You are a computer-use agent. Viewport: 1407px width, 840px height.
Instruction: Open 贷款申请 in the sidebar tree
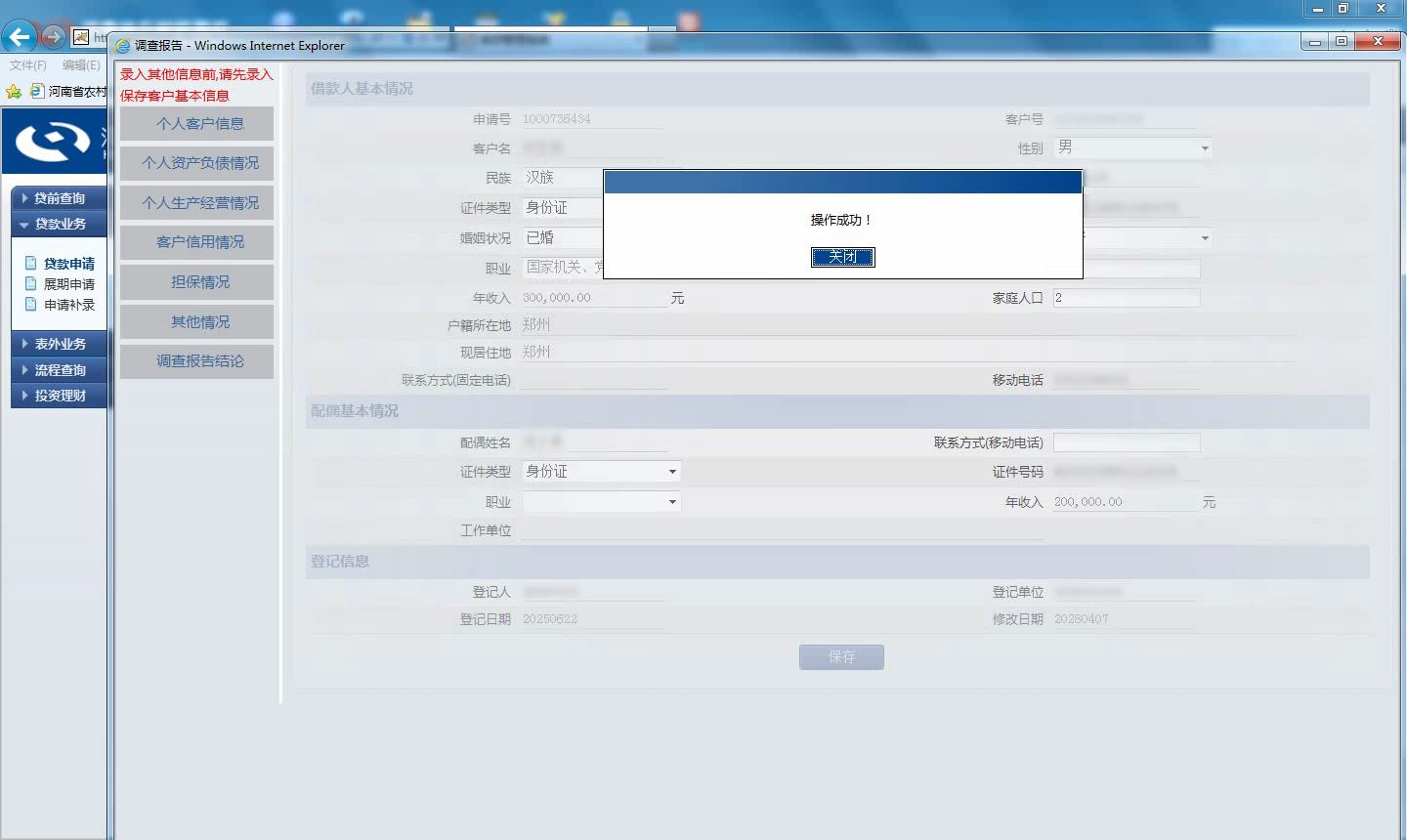(69, 264)
